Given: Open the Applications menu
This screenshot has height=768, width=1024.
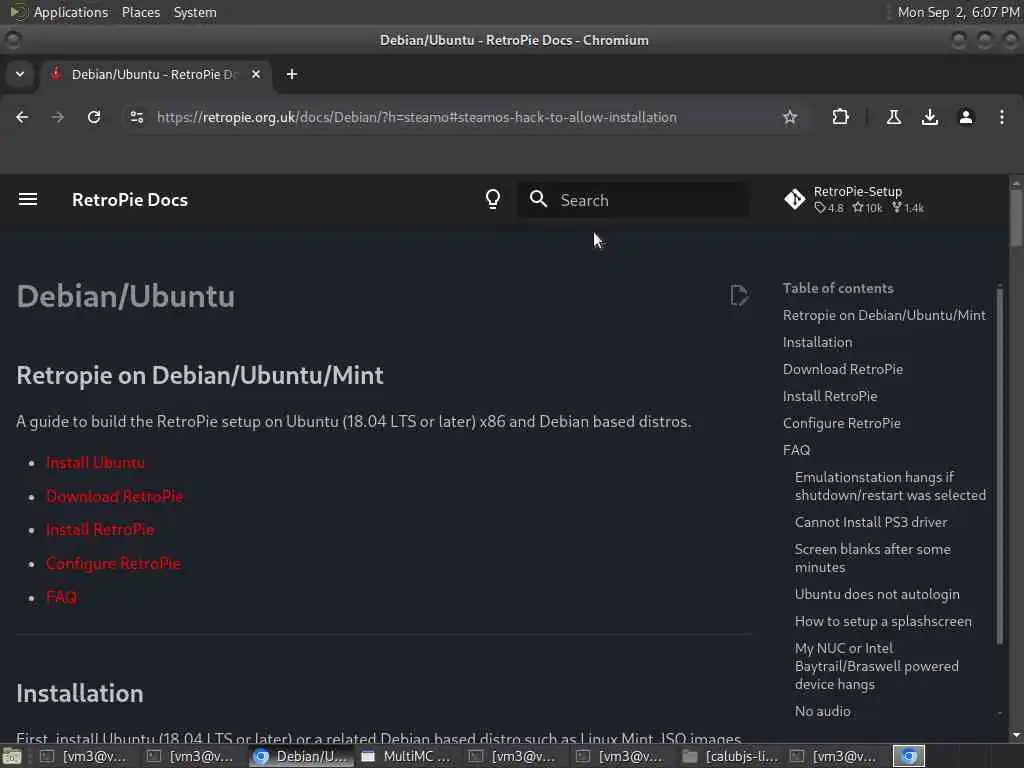Looking at the screenshot, I should click(71, 12).
